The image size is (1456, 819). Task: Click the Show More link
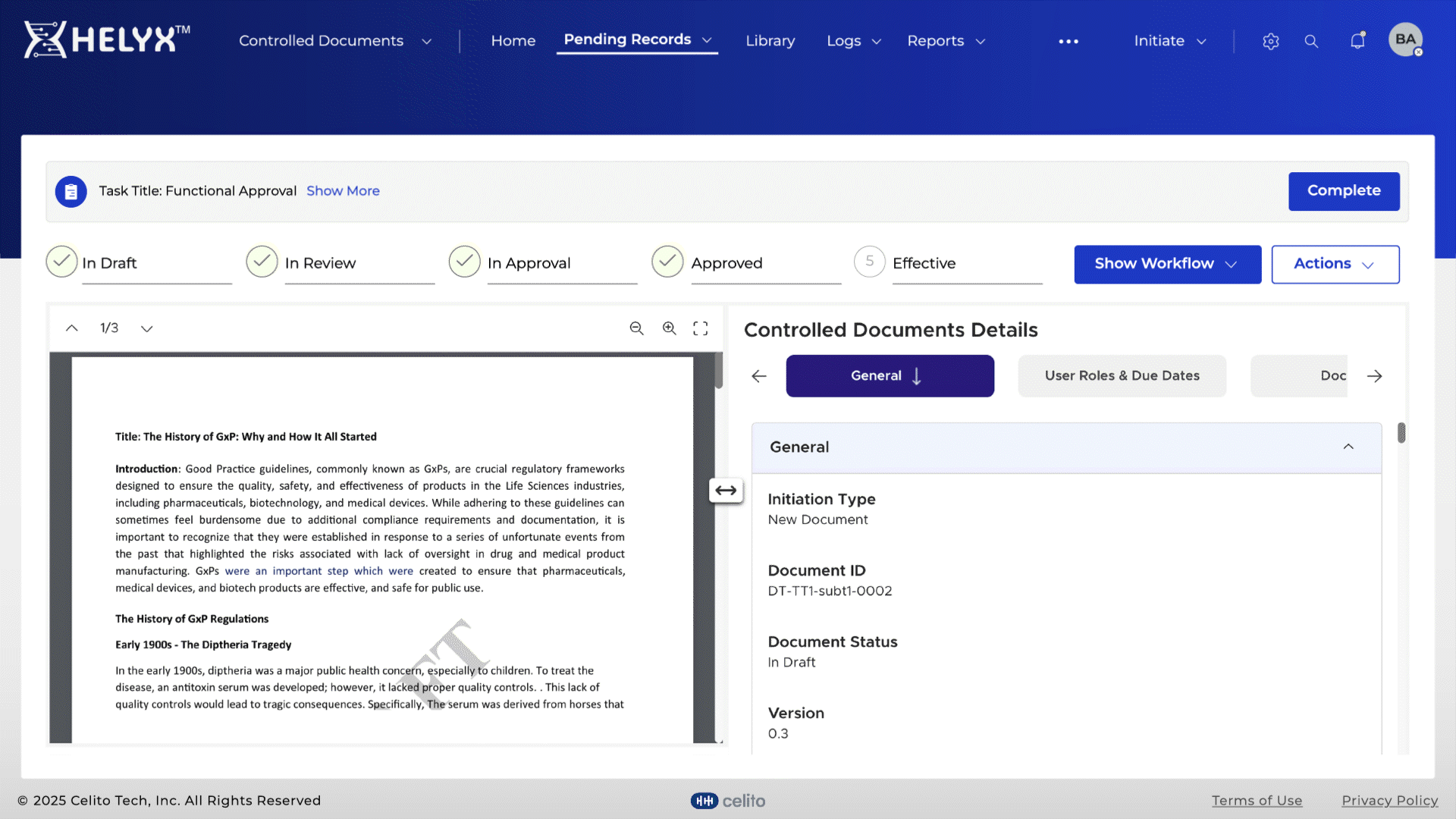(x=343, y=191)
